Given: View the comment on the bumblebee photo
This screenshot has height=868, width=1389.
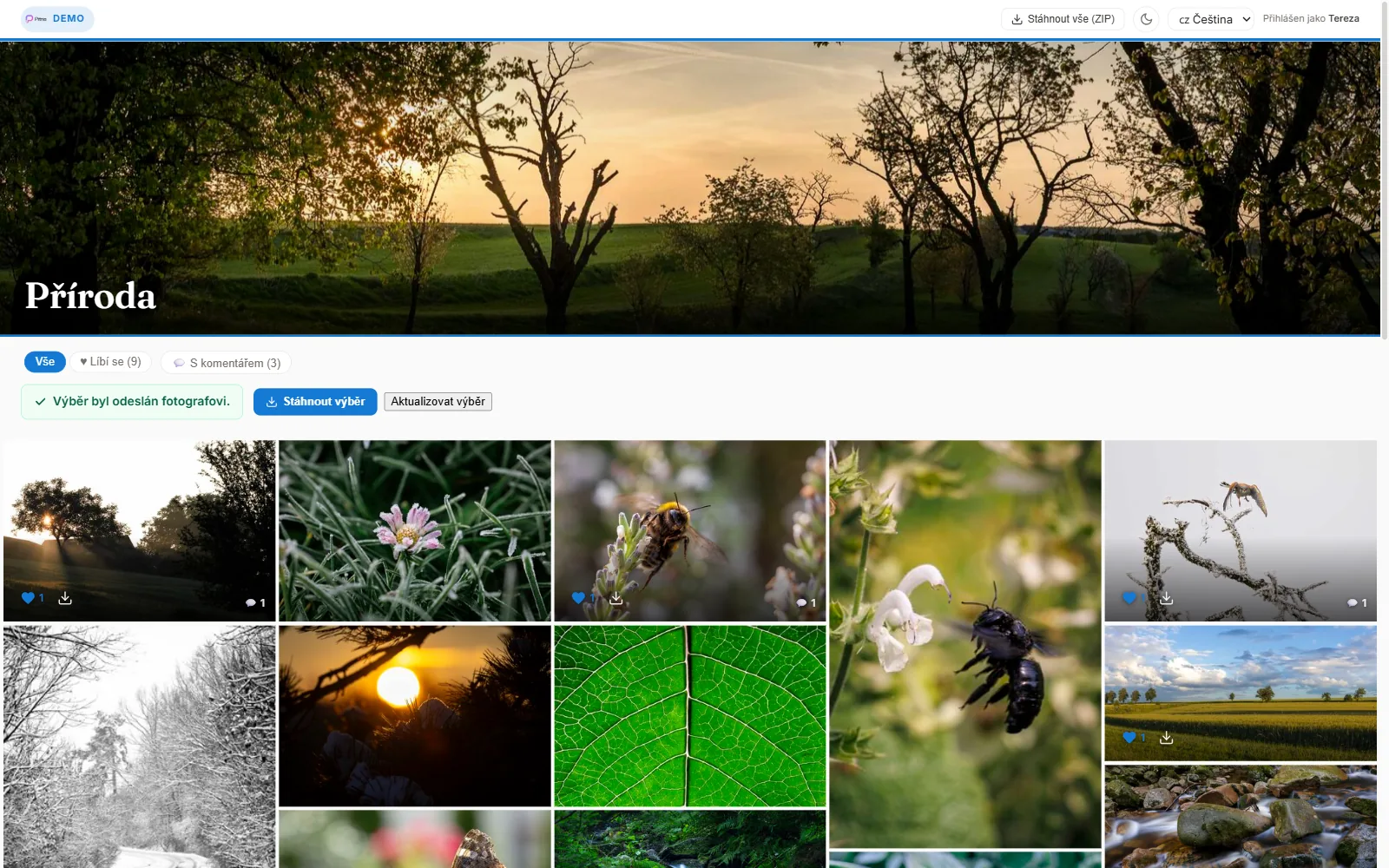Looking at the screenshot, I should (x=806, y=602).
